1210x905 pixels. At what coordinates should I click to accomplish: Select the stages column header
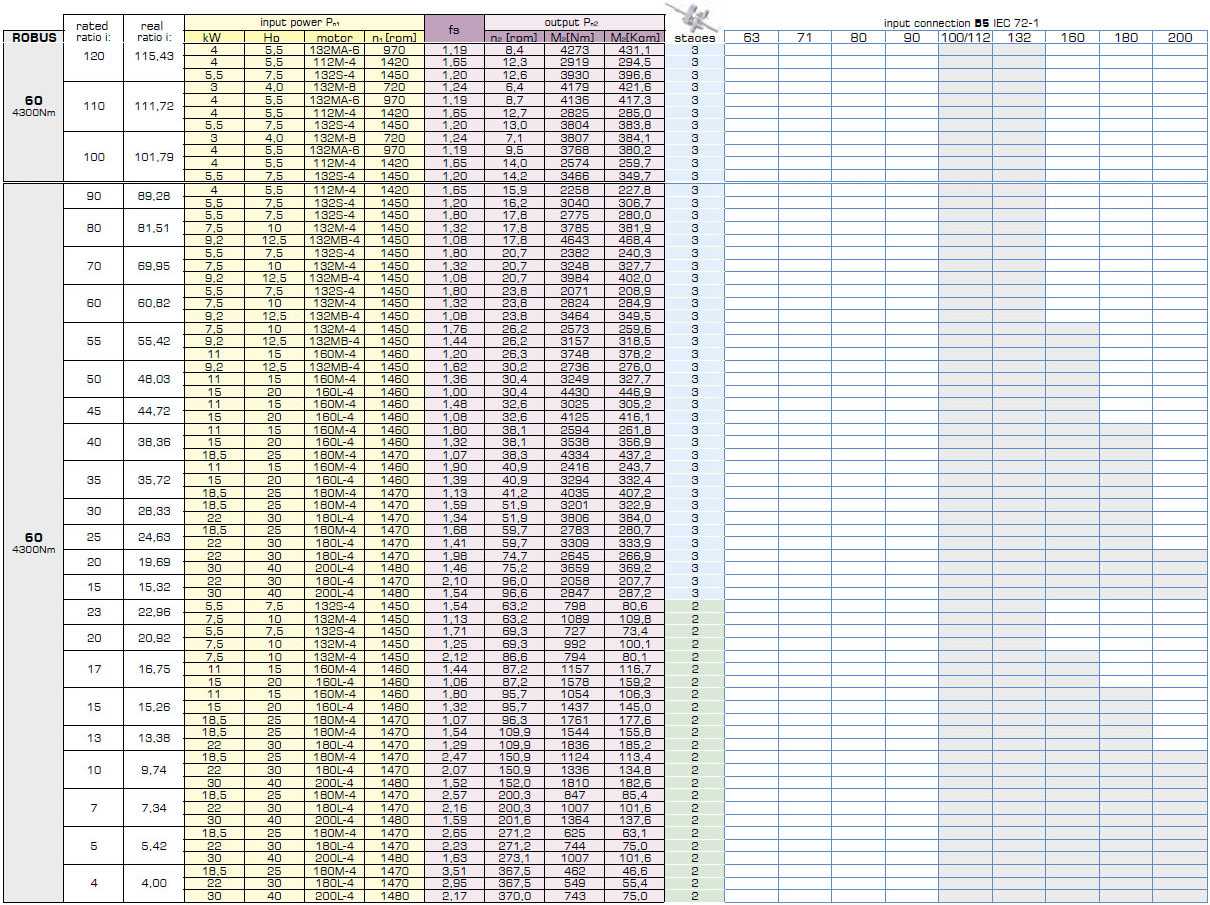tap(694, 37)
